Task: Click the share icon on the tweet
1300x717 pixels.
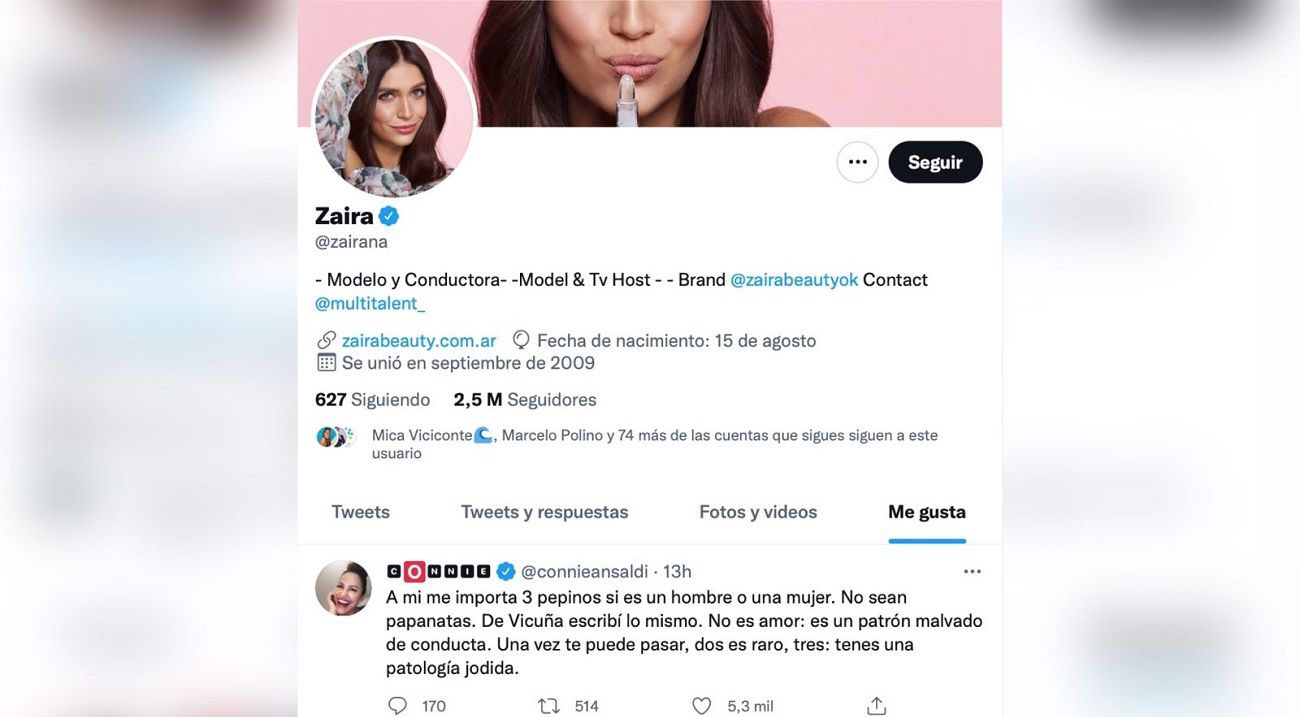Action: tap(876, 706)
